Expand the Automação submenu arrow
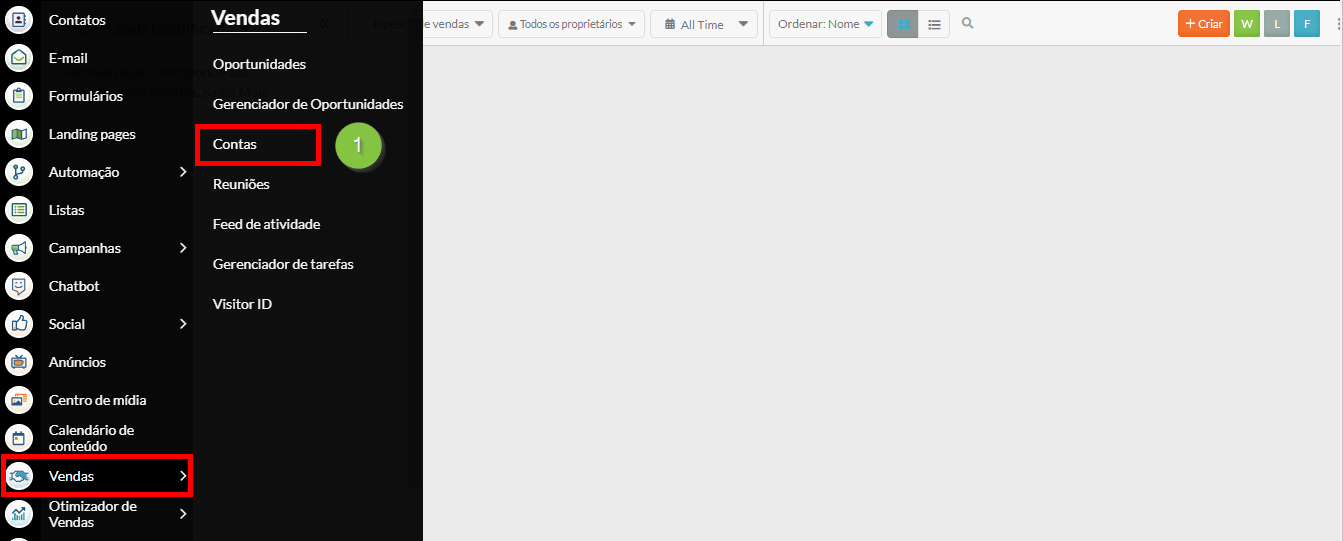 [183, 172]
